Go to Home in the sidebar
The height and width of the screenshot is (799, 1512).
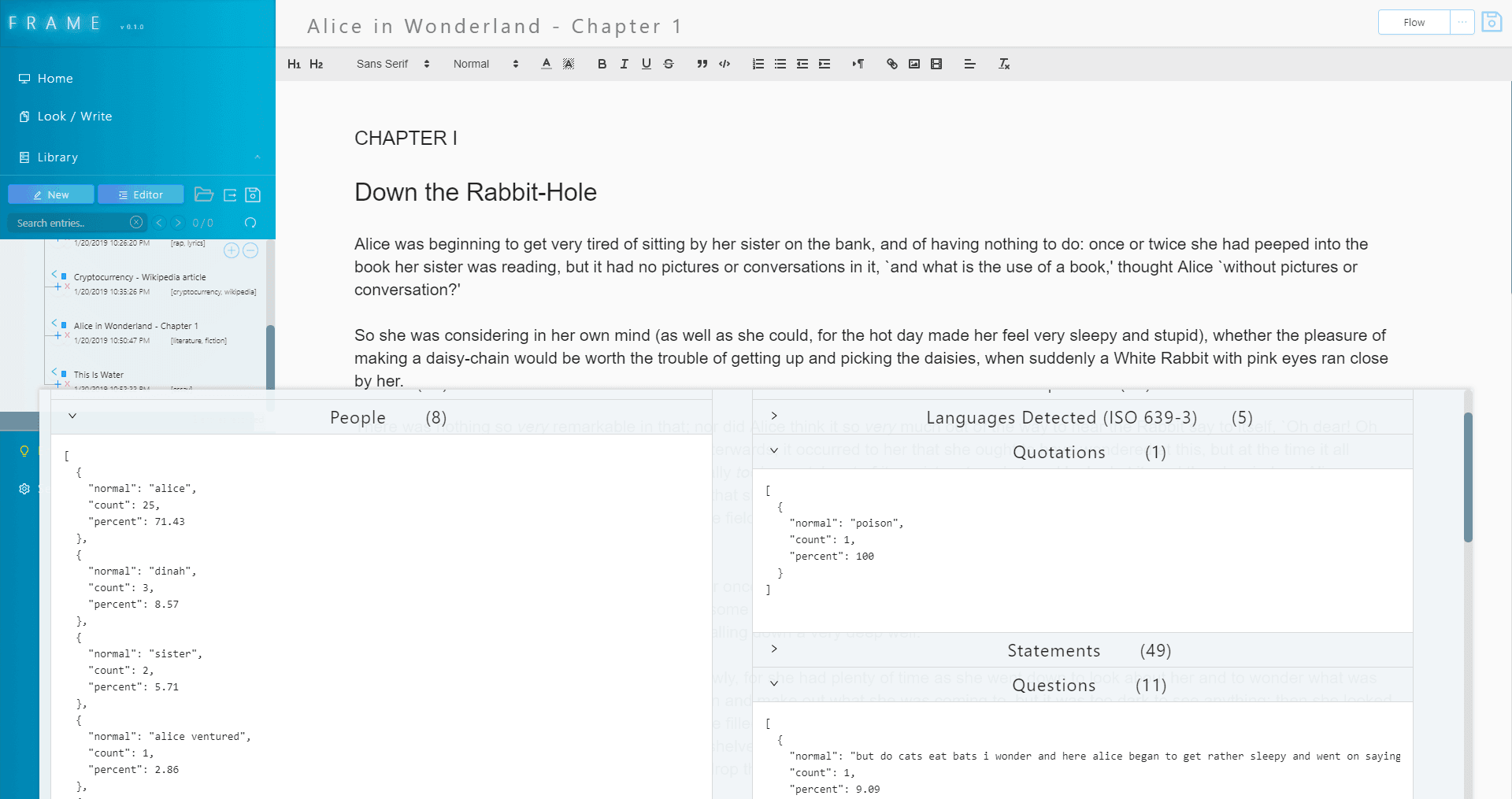tap(55, 79)
